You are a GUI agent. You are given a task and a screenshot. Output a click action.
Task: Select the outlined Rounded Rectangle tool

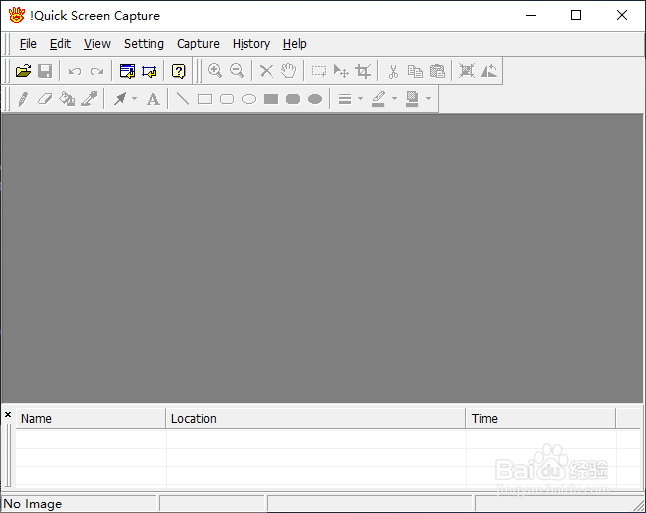227,99
